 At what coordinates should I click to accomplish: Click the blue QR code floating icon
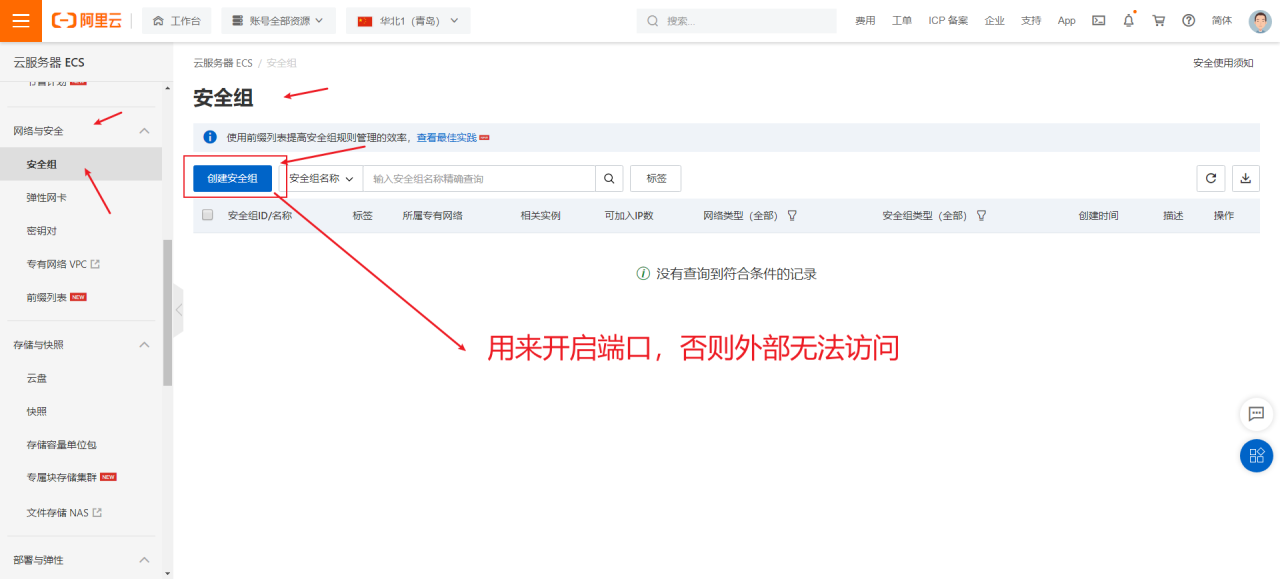pyautogui.click(x=1256, y=455)
